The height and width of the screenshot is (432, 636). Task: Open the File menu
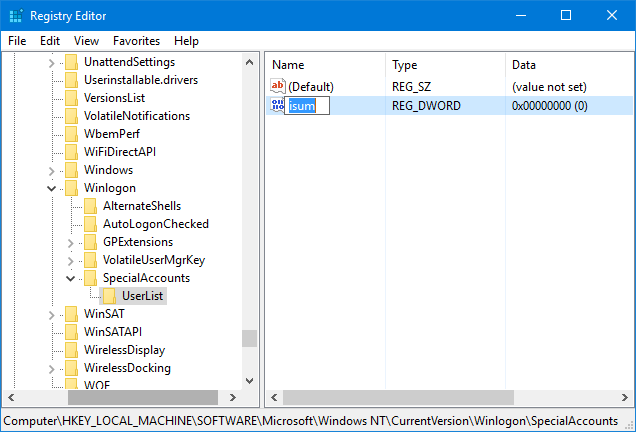pyautogui.click(x=17, y=41)
